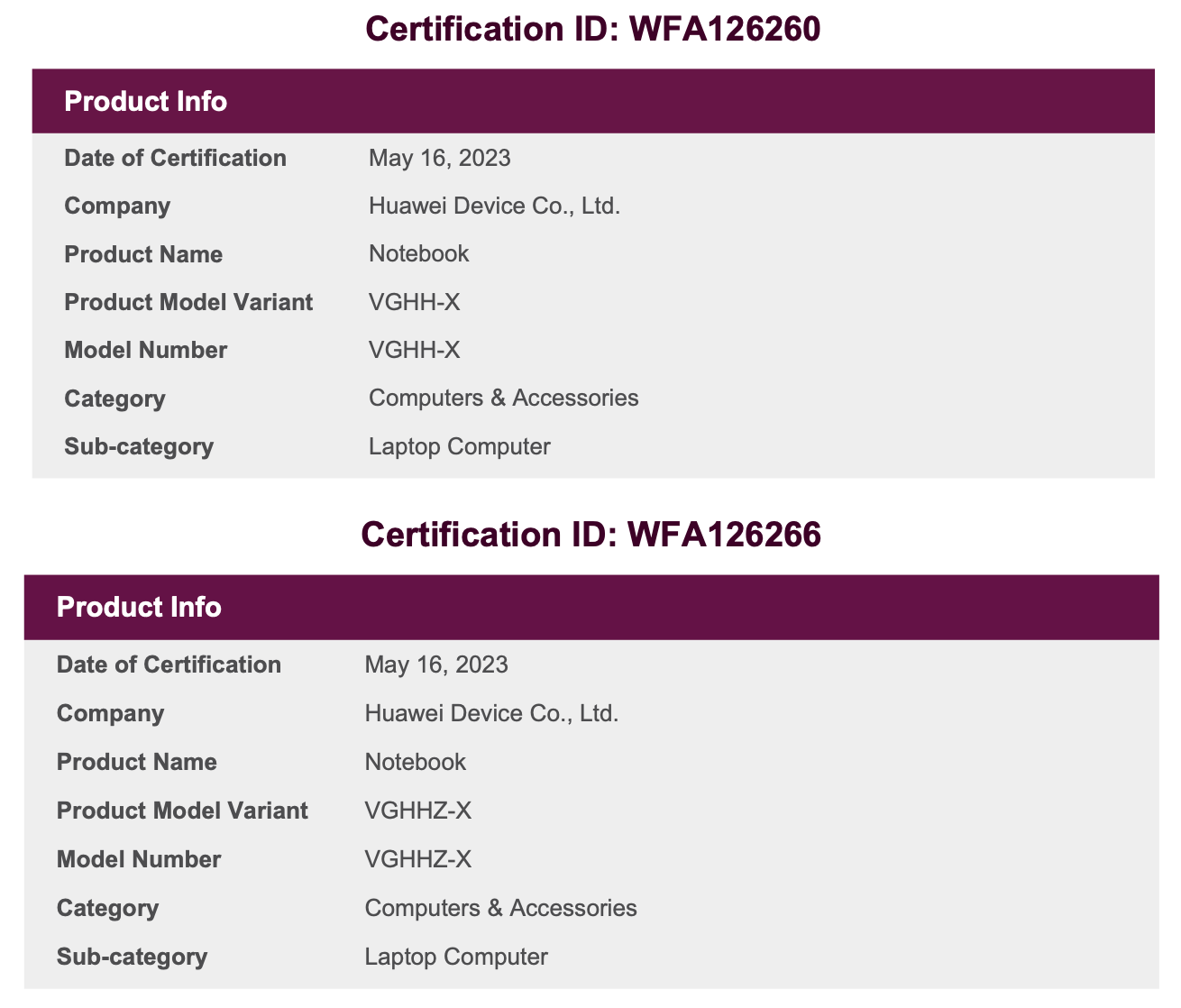Click the Product Model Variant value VGHH-X
The height and width of the screenshot is (1008, 1181).
[414, 302]
